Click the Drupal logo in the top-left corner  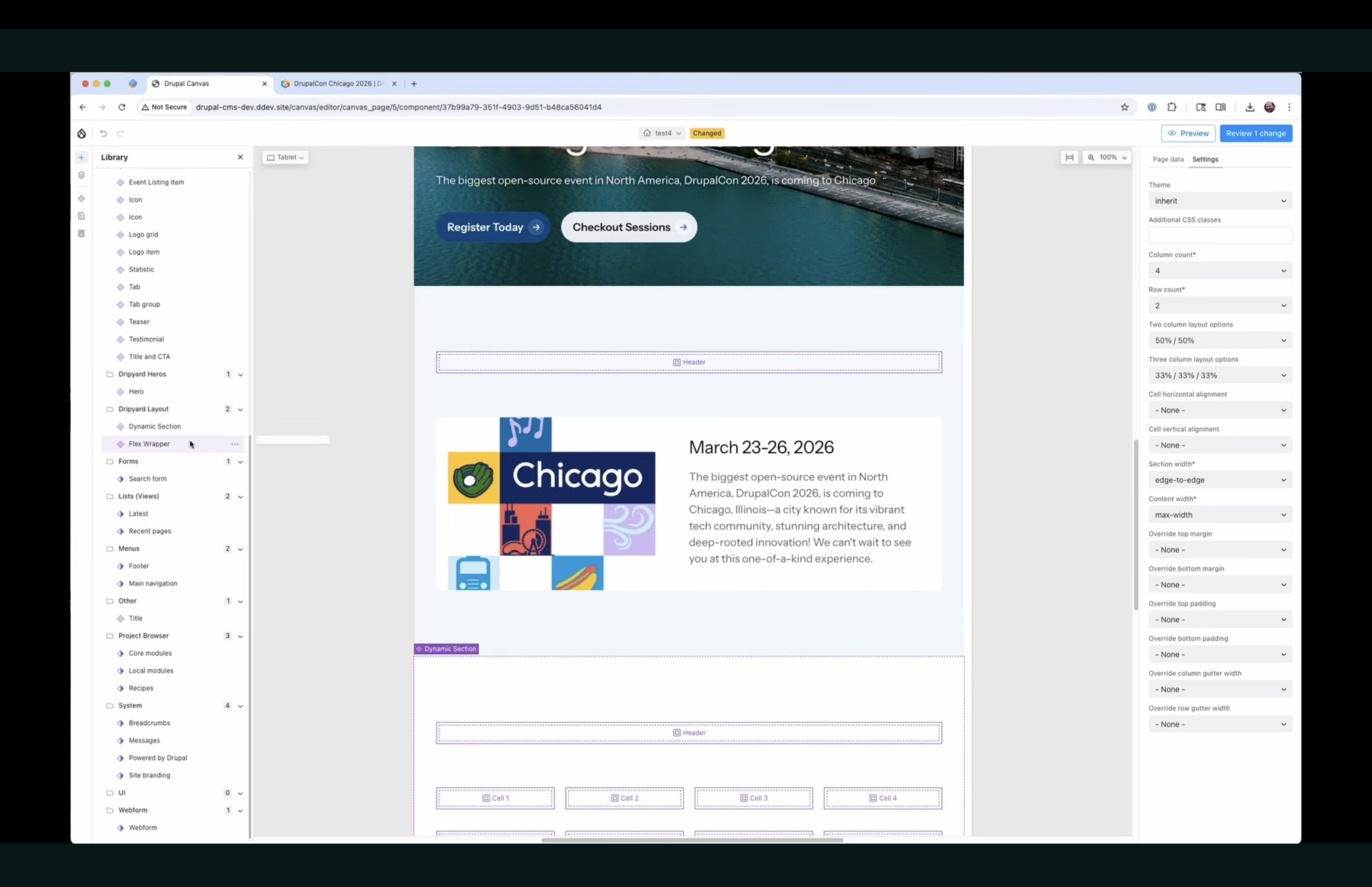coord(81,133)
